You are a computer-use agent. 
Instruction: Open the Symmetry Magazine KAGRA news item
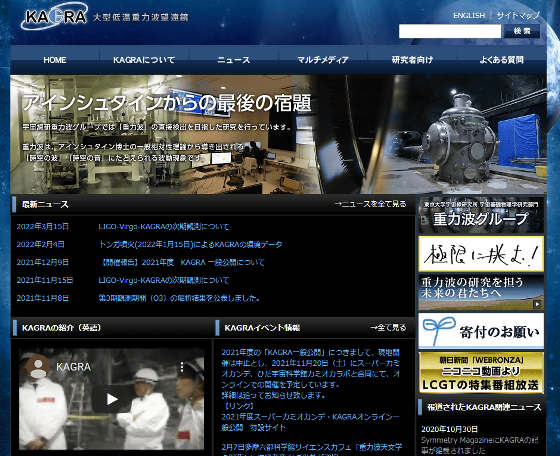[480, 445]
